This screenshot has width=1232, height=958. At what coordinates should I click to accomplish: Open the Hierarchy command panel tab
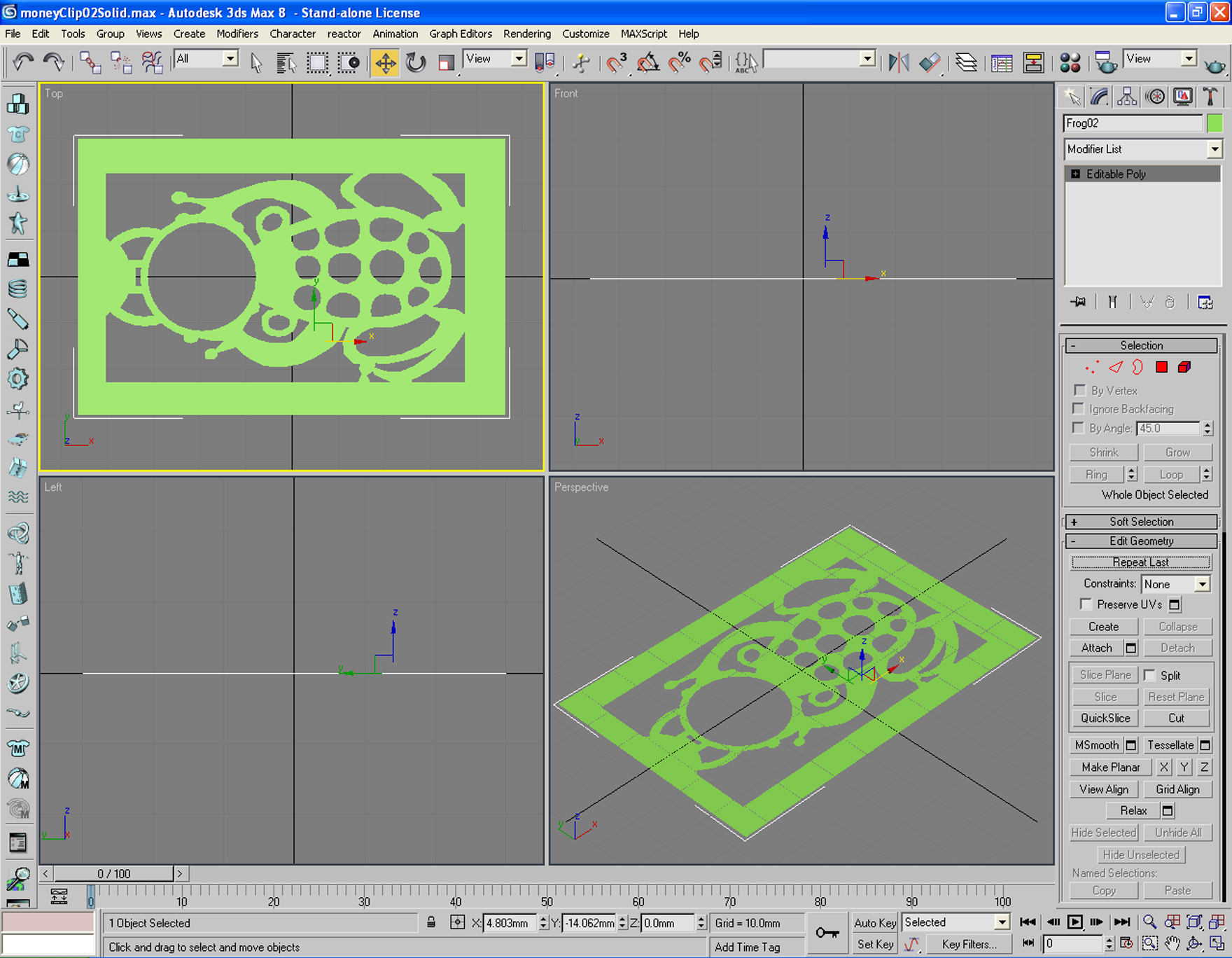1127,97
